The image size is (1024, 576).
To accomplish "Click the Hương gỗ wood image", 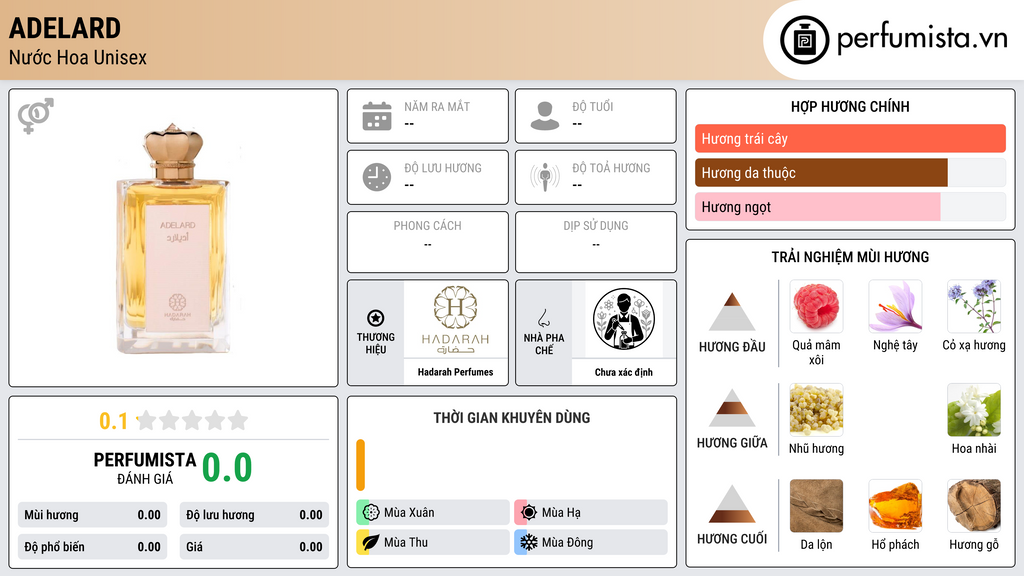I will pyautogui.click(x=974, y=506).
